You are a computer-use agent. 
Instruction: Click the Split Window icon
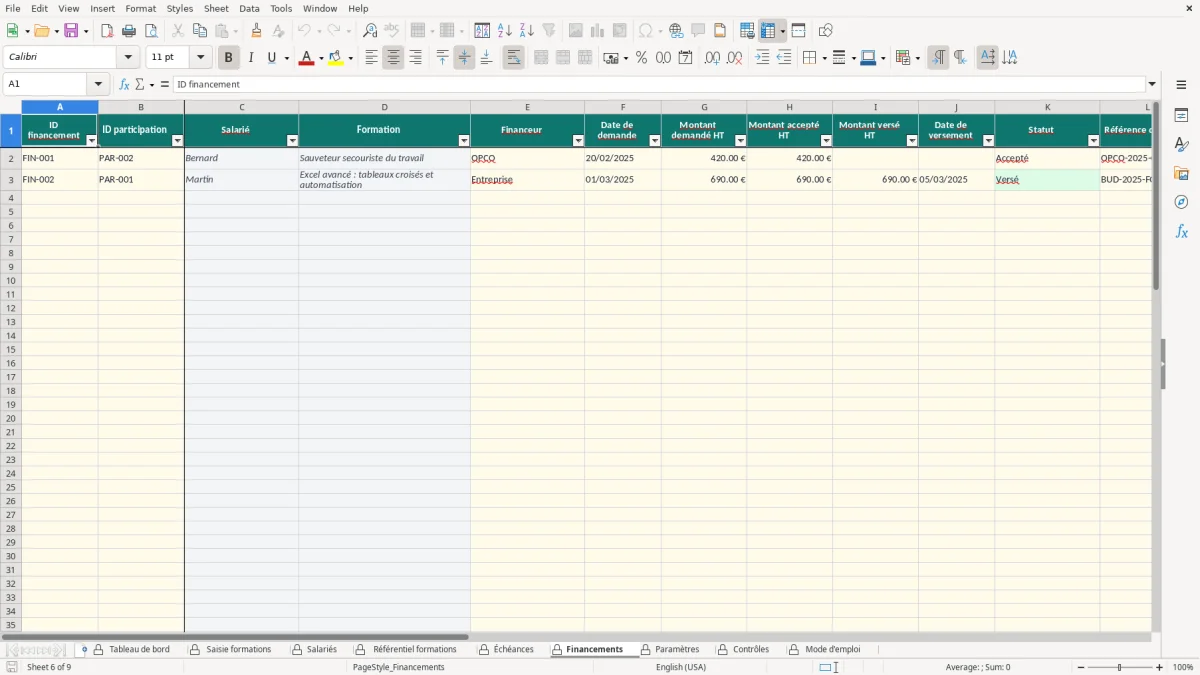pos(798,31)
